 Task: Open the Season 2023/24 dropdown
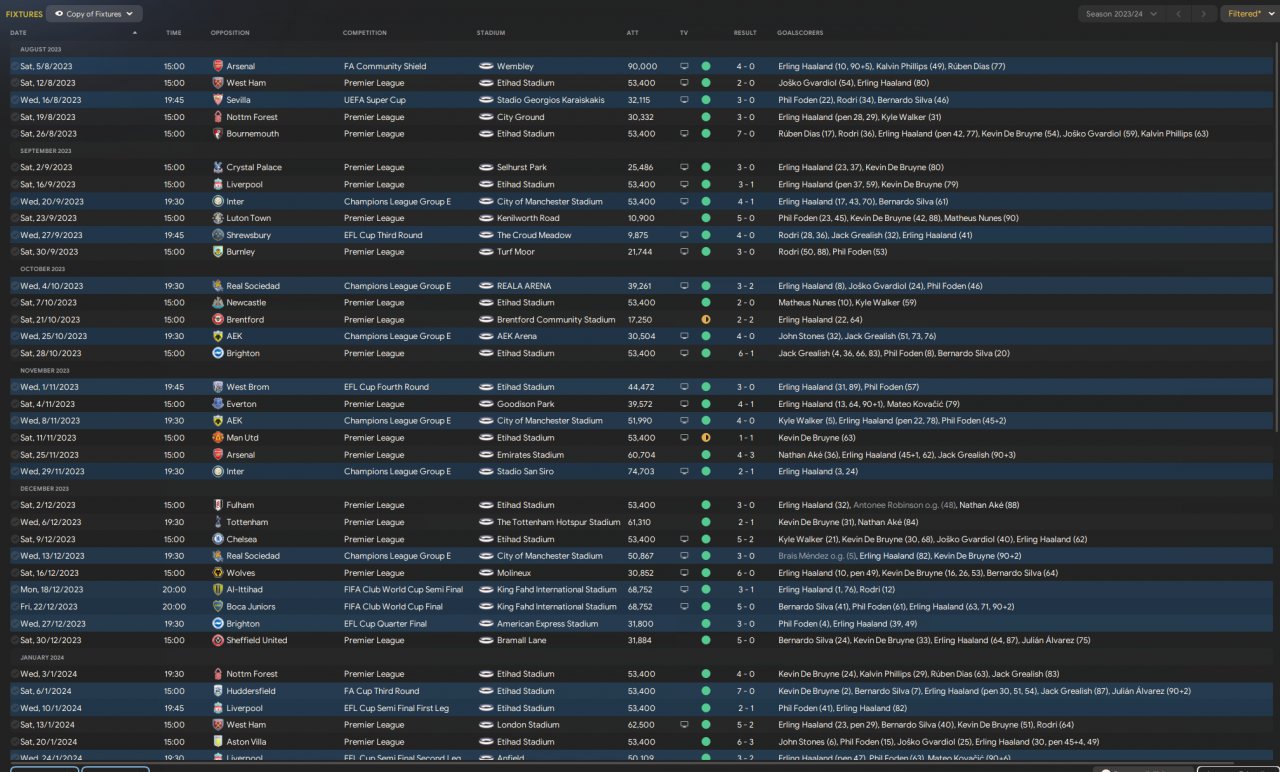(x=1120, y=14)
